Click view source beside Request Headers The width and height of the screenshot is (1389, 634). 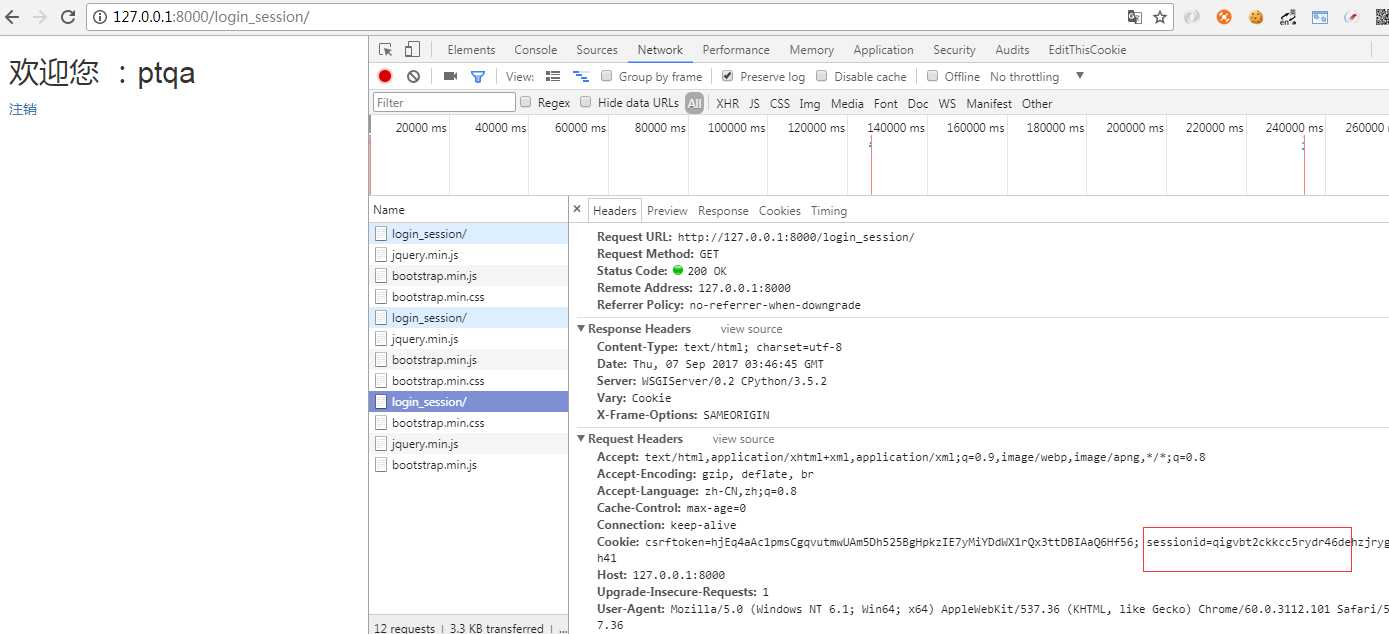coord(743,439)
